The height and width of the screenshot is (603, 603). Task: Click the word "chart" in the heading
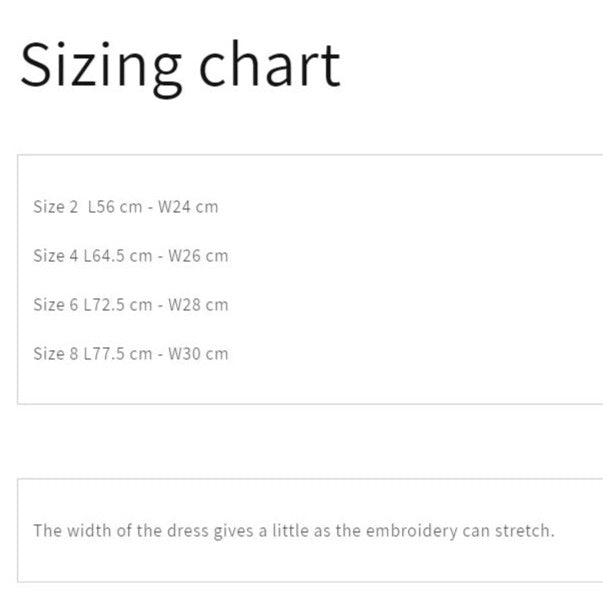(269, 64)
